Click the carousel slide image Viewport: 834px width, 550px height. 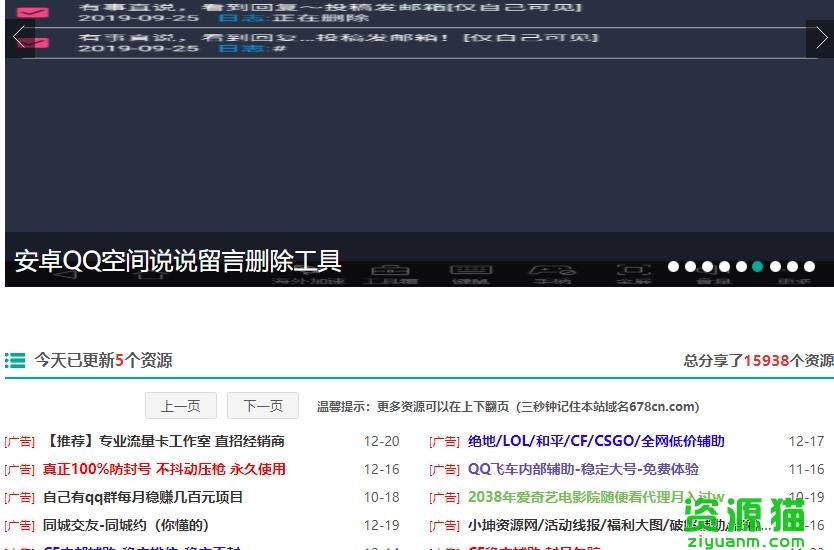pos(419,144)
